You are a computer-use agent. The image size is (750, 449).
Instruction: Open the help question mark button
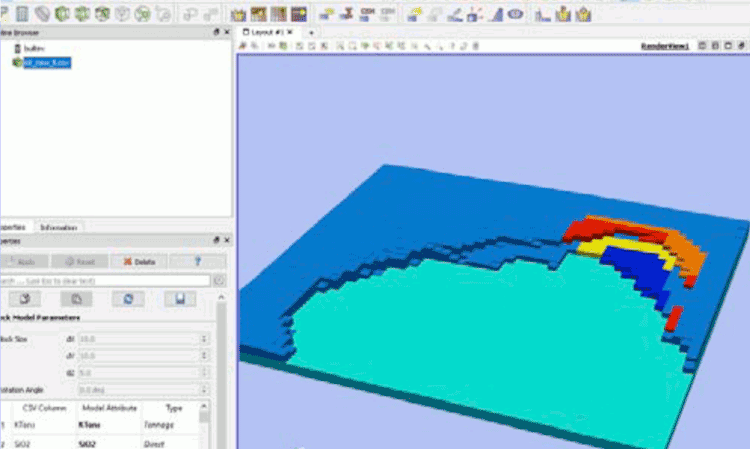click(x=197, y=261)
